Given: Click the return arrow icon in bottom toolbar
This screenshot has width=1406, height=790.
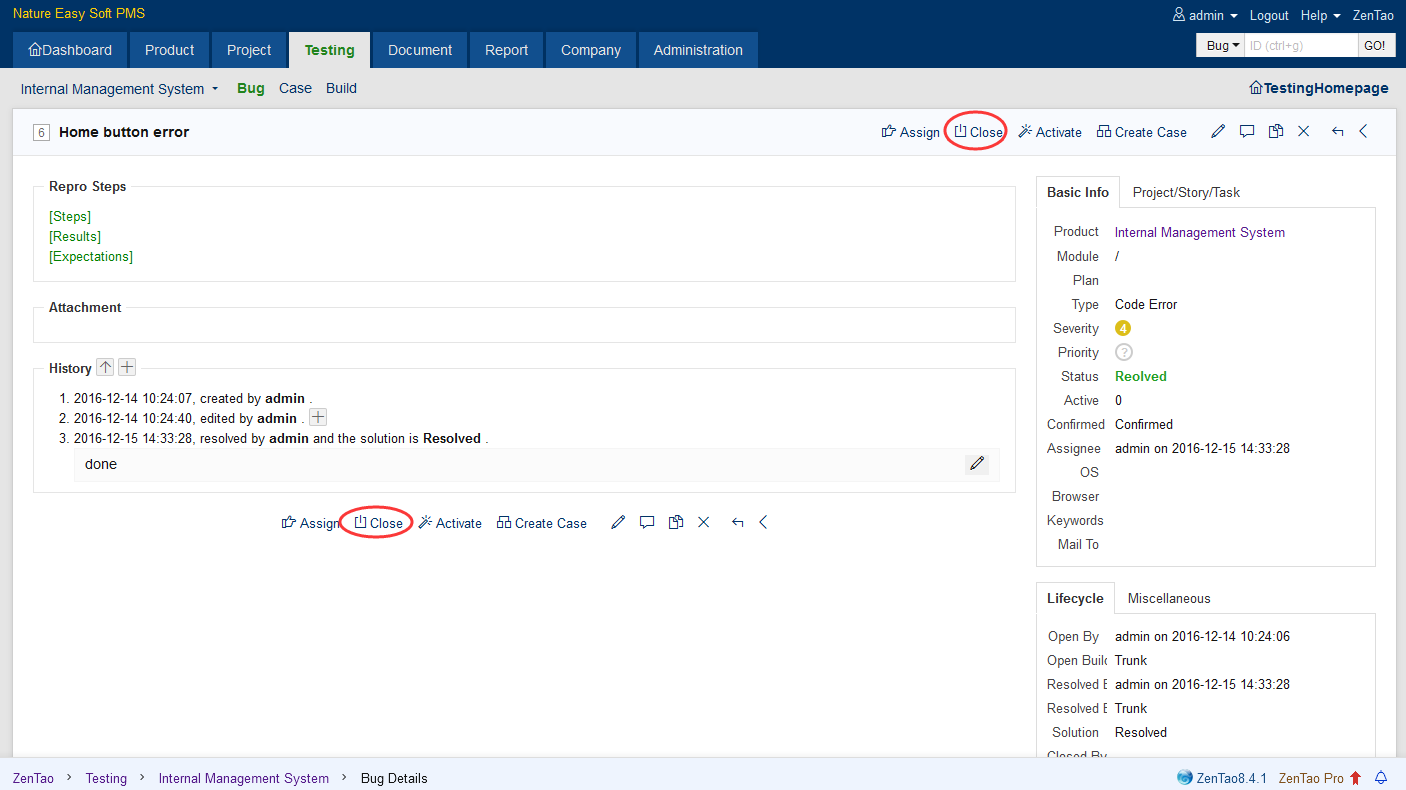Looking at the screenshot, I should pos(737,522).
